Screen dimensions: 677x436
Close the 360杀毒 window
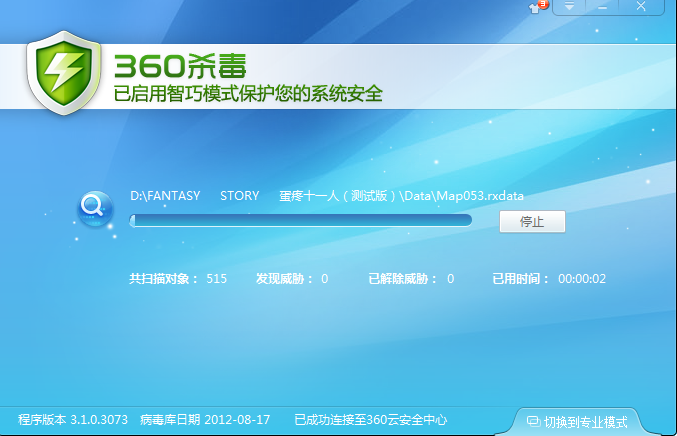click(x=641, y=6)
